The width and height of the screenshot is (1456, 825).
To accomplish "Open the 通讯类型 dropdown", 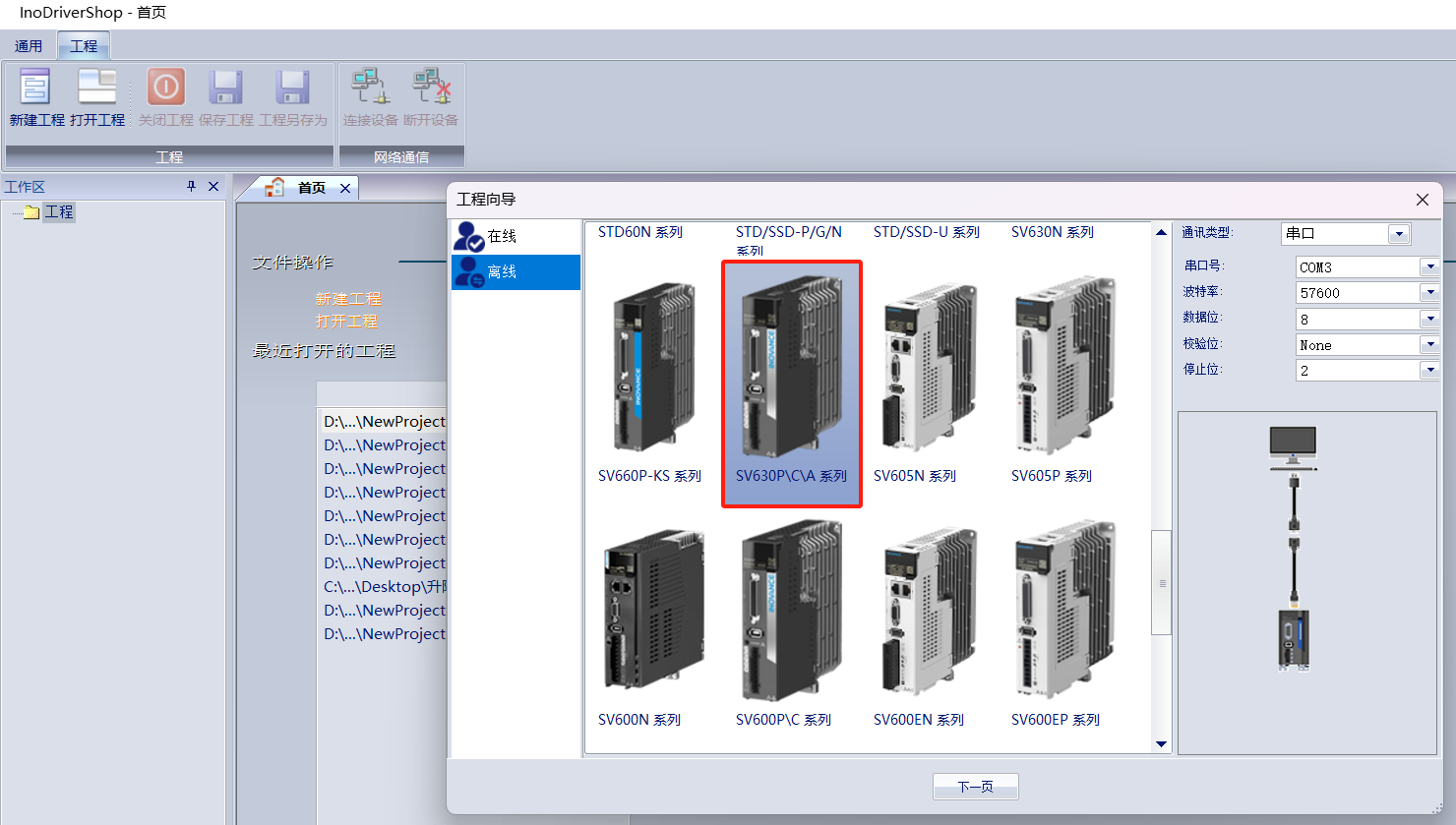I will [x=1398, y=234].
